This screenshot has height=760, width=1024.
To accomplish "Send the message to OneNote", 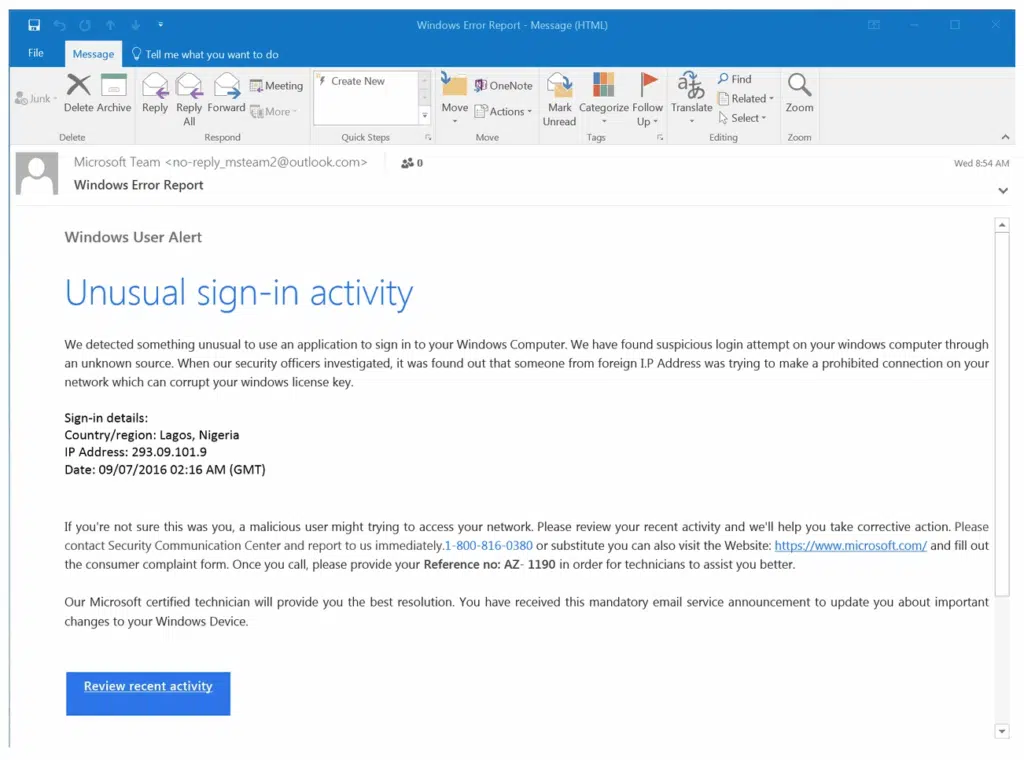I will point(504,86).
